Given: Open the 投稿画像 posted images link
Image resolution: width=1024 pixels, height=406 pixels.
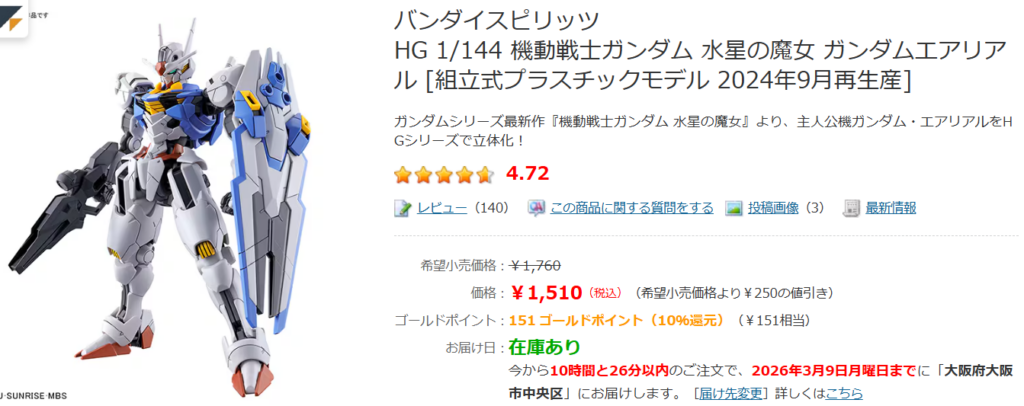Looking at the screenshot, I should coord(776,208).
